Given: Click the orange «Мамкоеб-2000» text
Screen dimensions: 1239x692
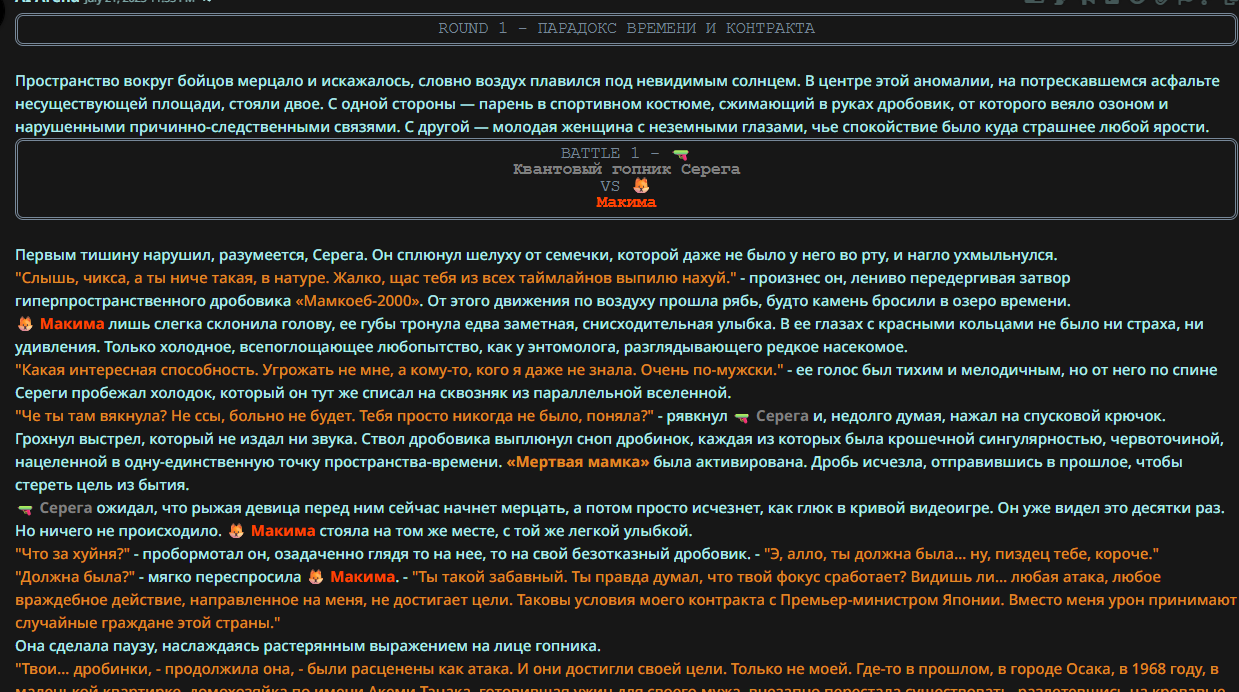Looking at the screenshot, I should point(360,301).
